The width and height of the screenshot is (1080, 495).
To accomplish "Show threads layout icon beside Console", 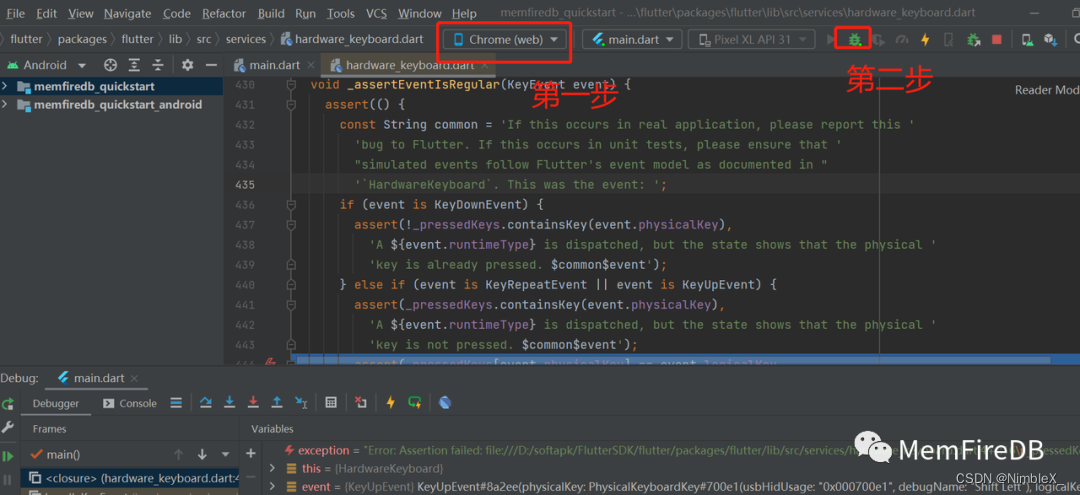I will pos(176,403).
